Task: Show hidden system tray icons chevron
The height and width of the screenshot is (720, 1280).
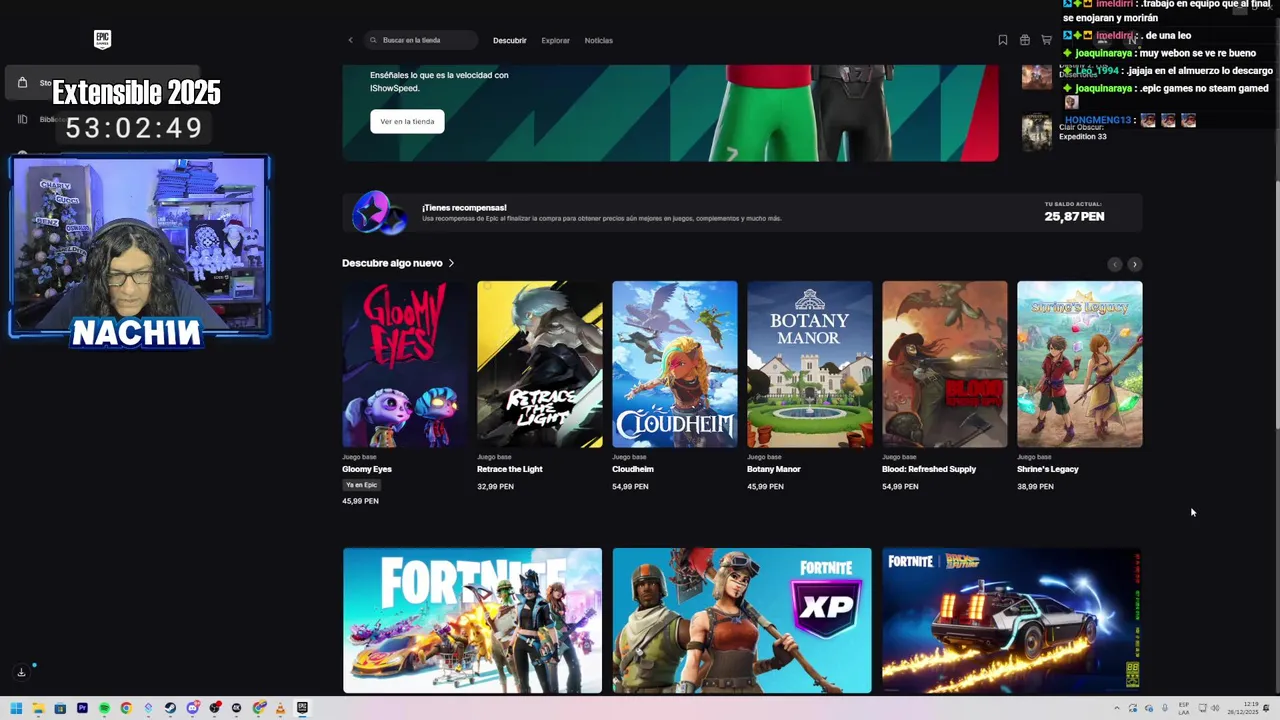Action: tap(1117, 708)
